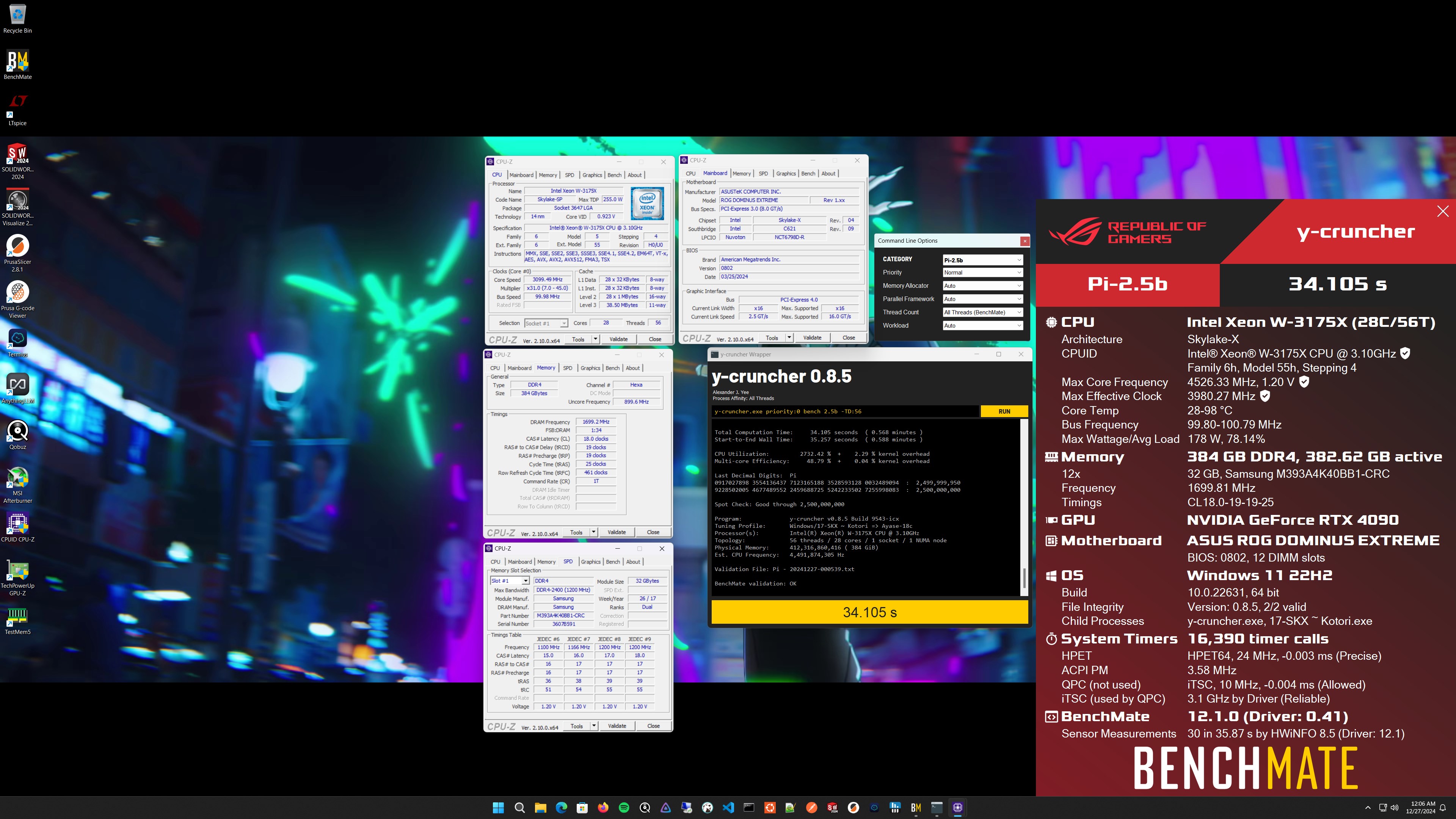Open SOLIDWORKS 2024 desktop shortcut

click(x=17, y=162)
